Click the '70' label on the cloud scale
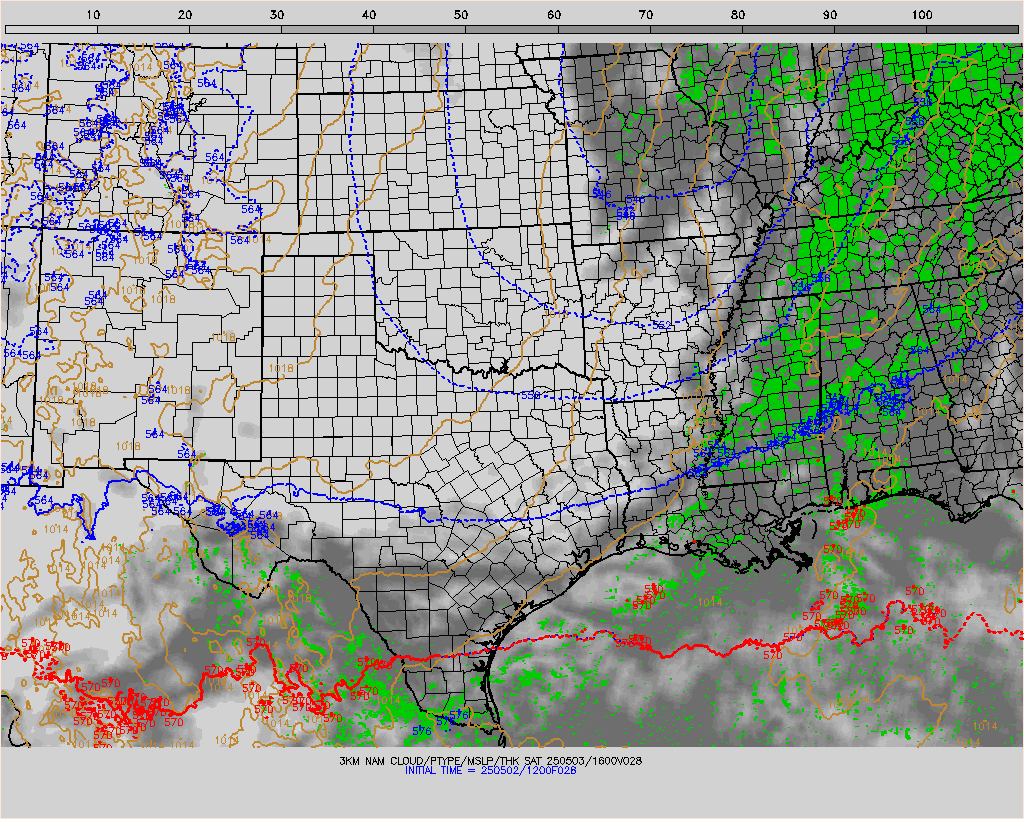This screenshot has height=819, width=1024. [x=646, y=15]
